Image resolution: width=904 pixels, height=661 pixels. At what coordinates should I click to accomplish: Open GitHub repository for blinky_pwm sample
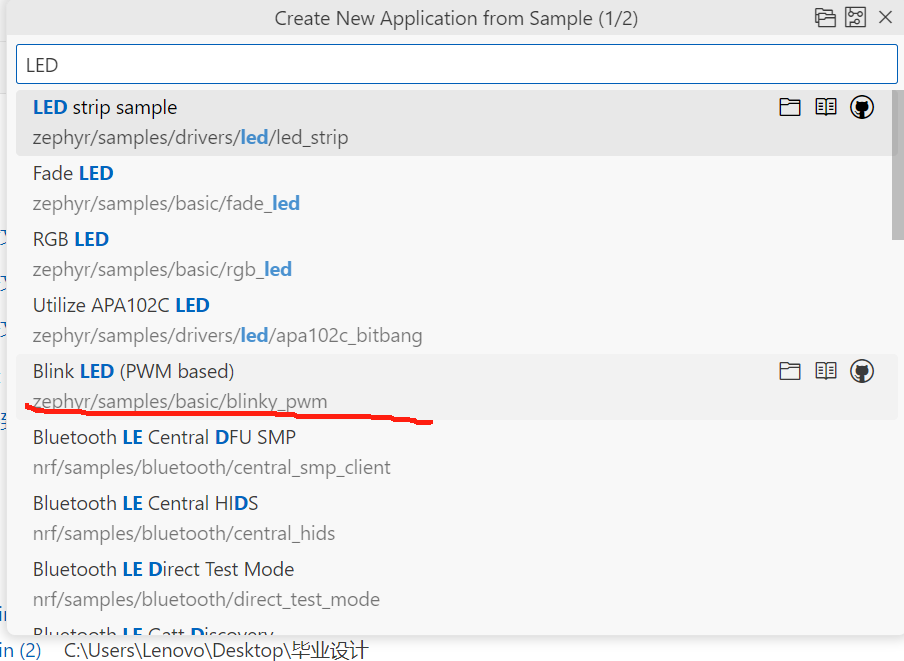click(861, 370)
